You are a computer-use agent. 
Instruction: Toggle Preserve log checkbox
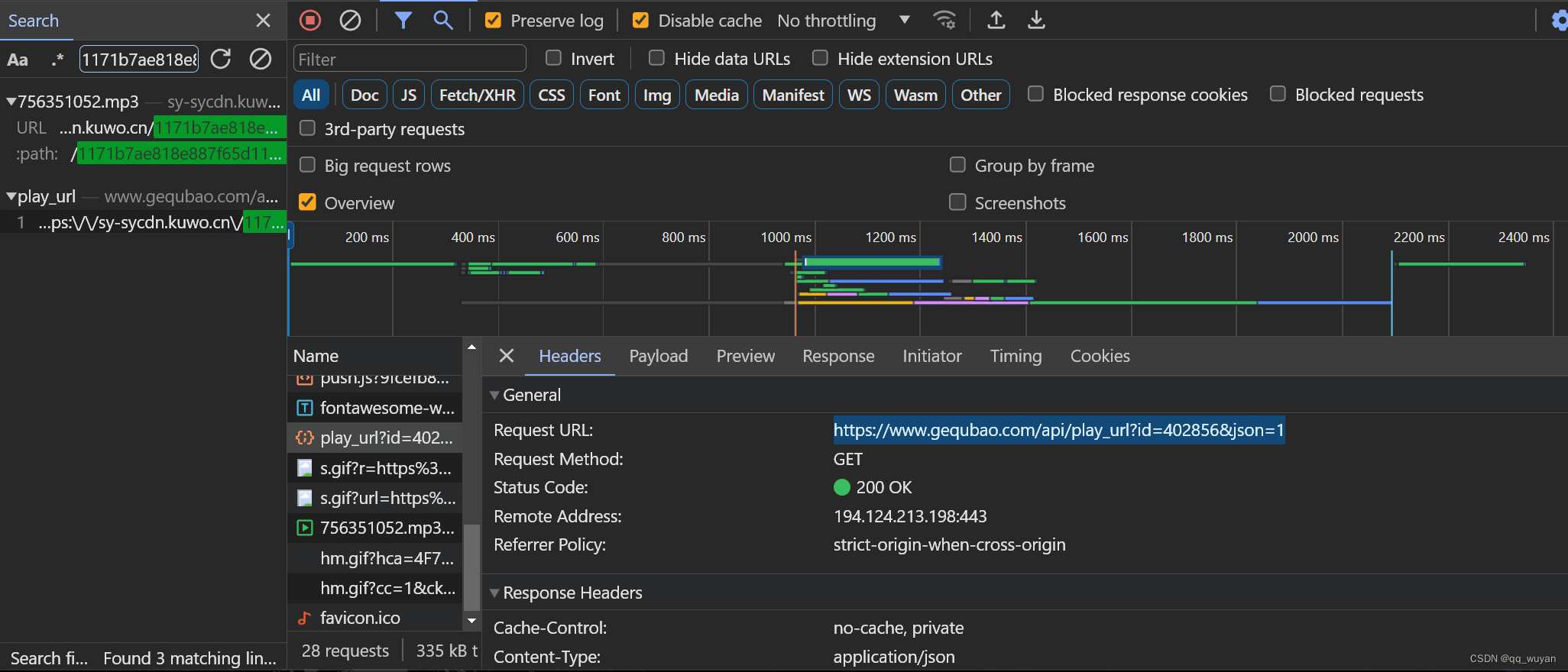click(494, 21)
